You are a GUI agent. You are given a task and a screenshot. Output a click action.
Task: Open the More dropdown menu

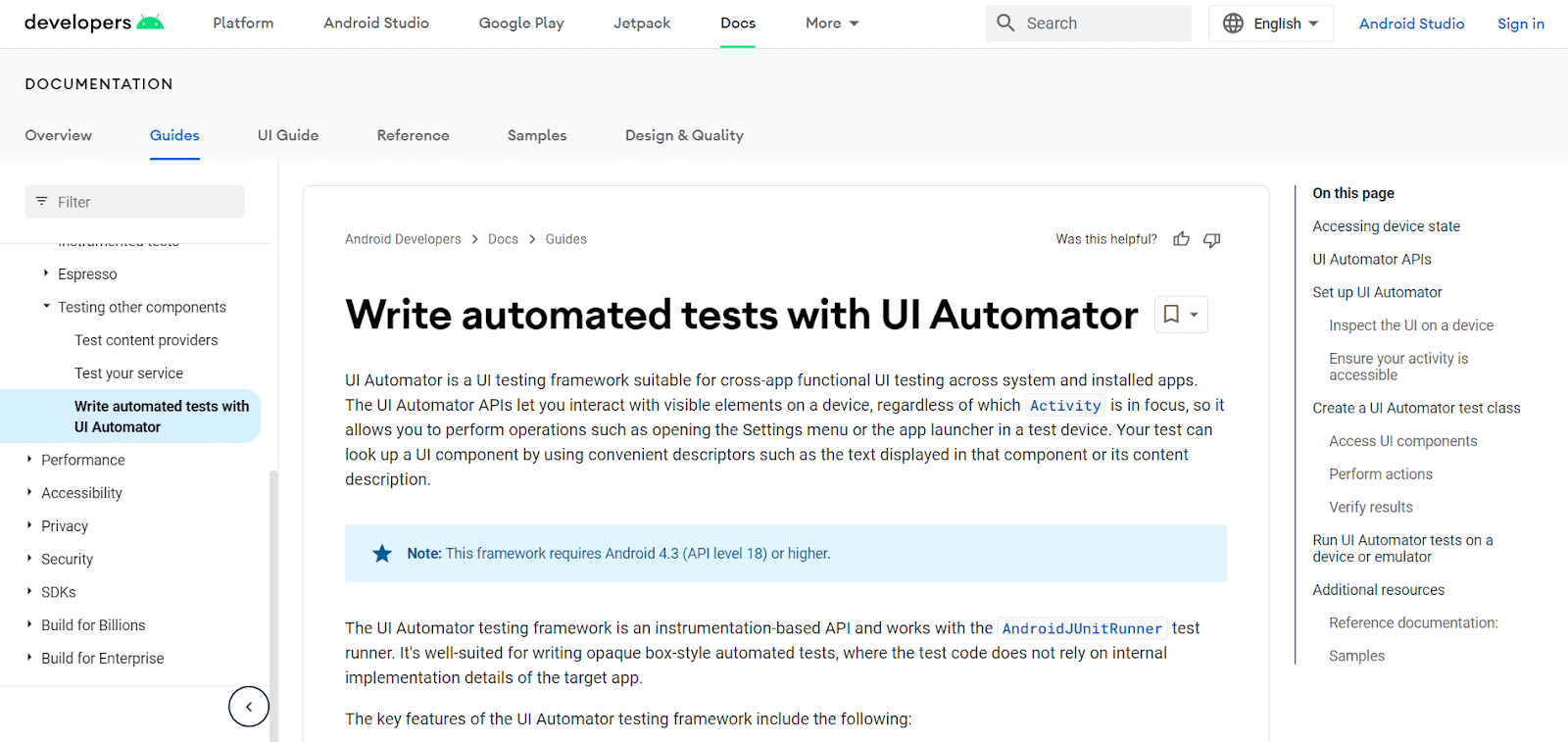point(832,23)
